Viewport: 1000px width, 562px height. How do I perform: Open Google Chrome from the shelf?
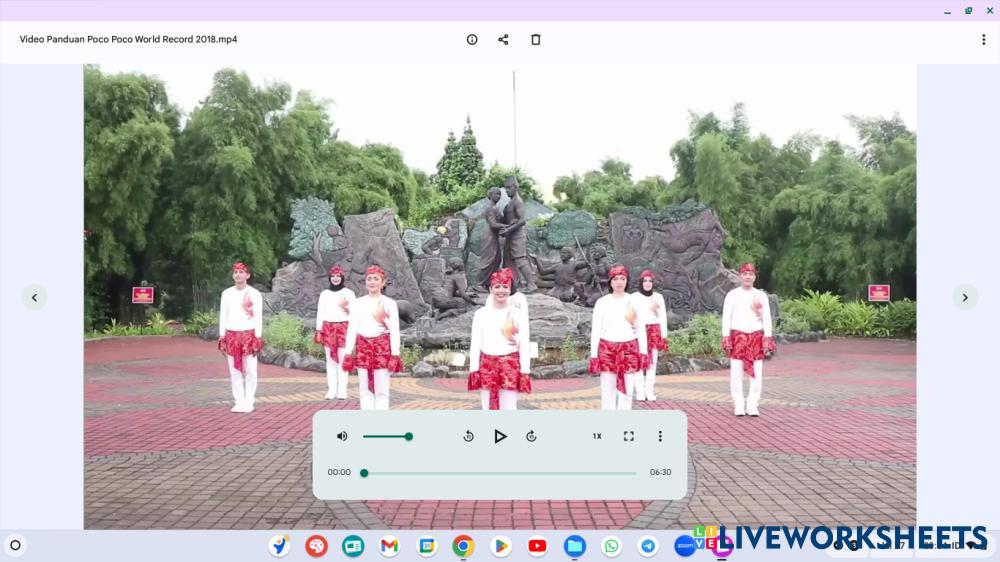[x=463, y=546]
